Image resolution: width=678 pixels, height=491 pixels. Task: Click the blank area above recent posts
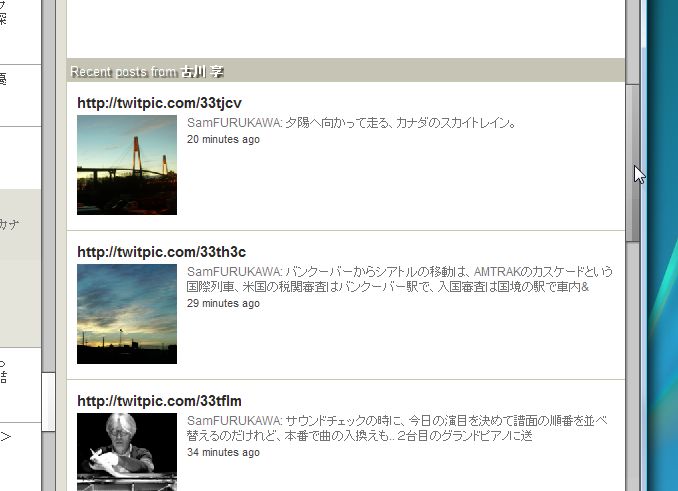click(346, 29)
